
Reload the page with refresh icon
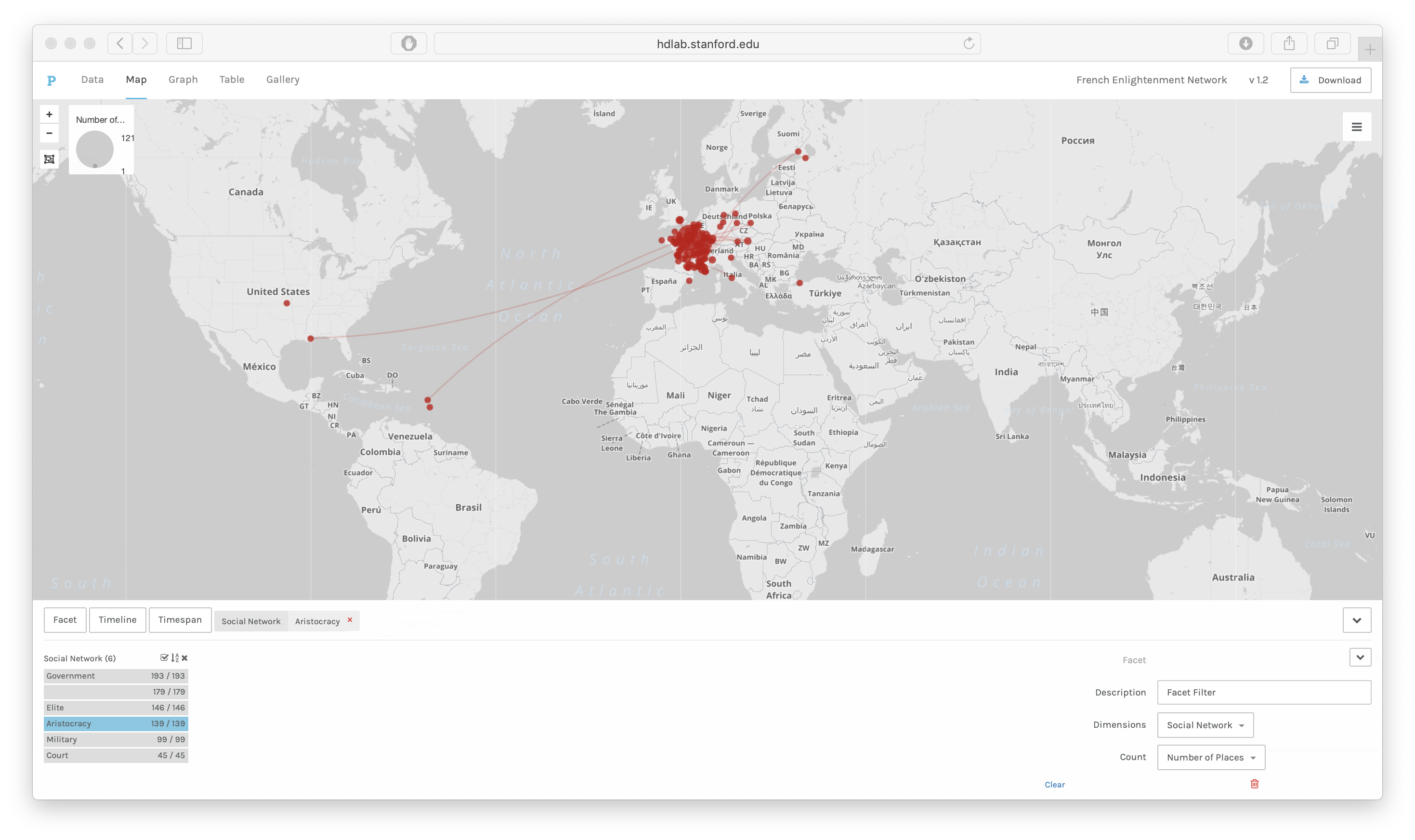pyautogui.click(x=969, y=43)
